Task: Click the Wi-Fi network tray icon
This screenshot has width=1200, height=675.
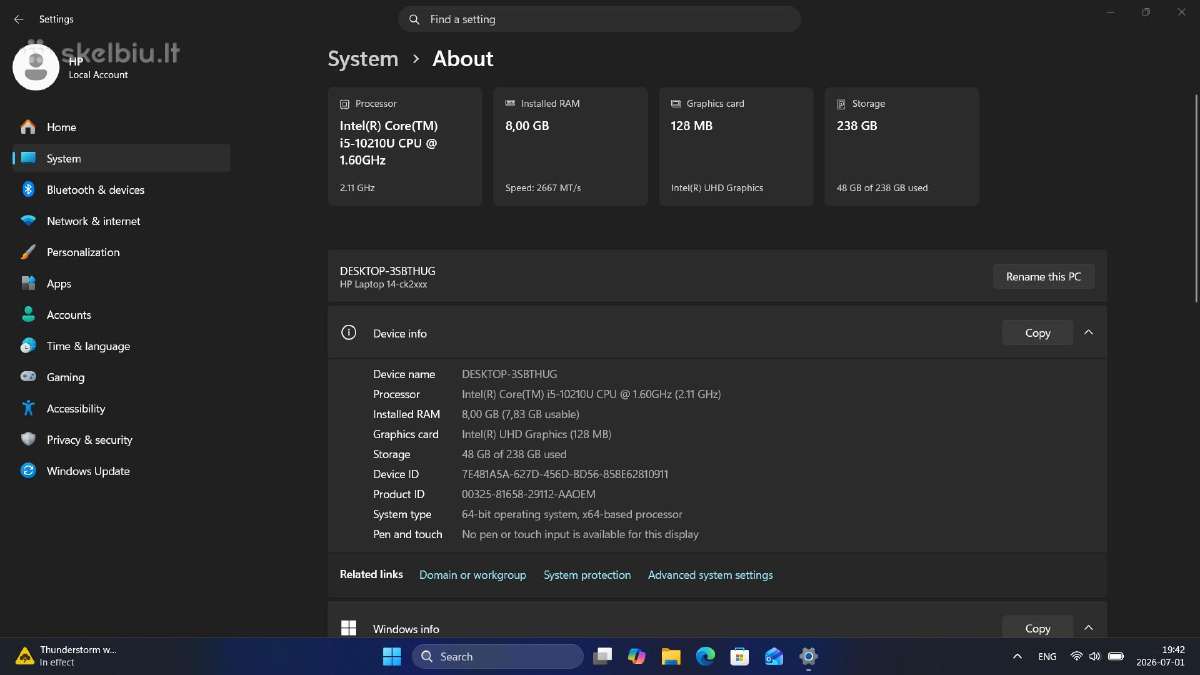Action: coord(1076,657)
